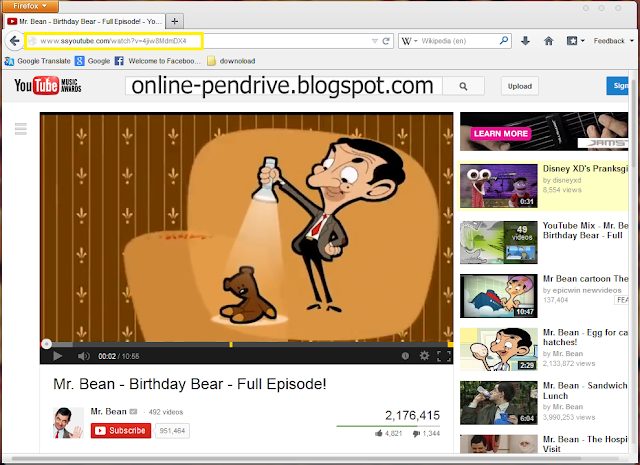640x465 pixels.
Task: Open a new tab with plus button
Action: (x=175, y=21)
